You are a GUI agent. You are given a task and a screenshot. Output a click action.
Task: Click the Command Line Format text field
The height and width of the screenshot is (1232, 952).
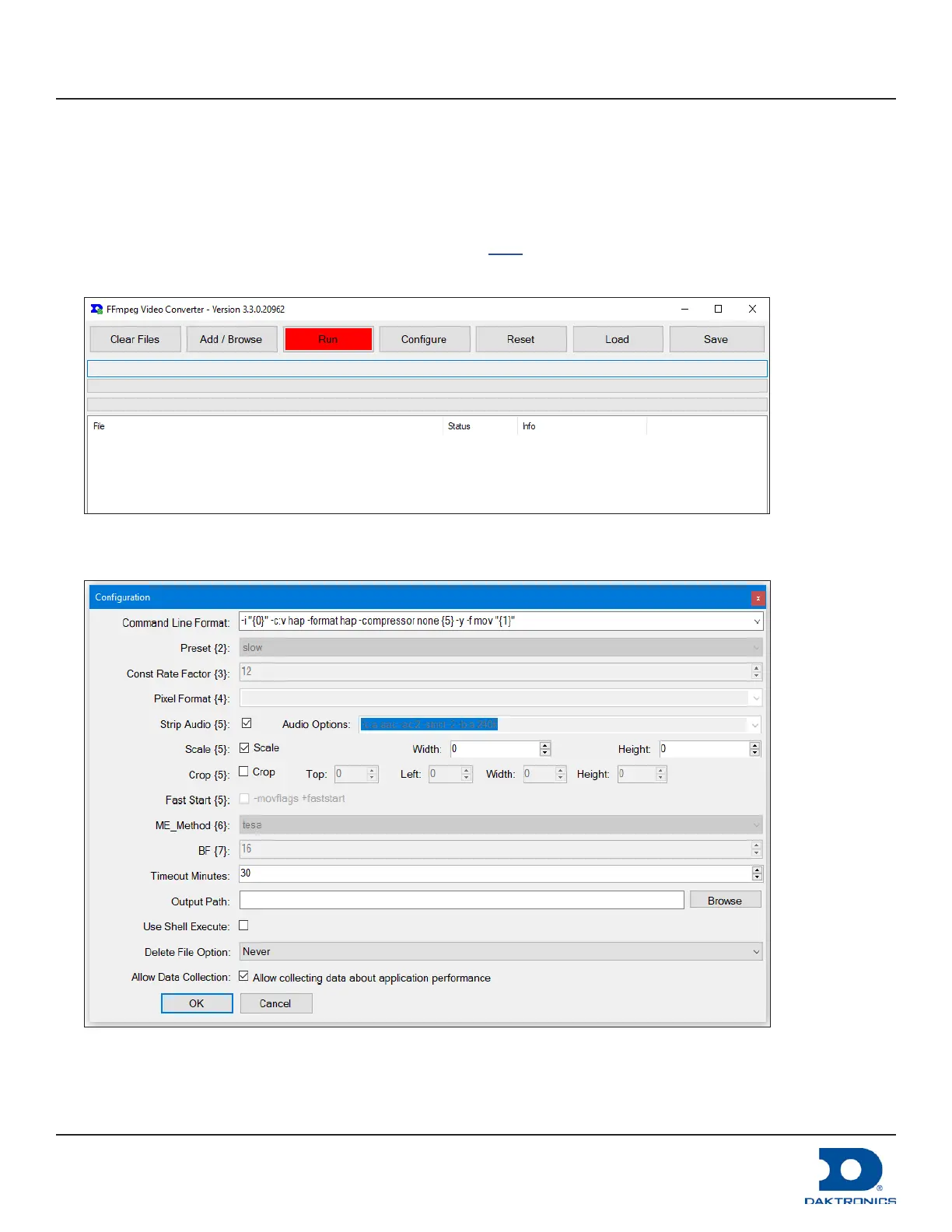pyautogui.click(x=495, y=621)
